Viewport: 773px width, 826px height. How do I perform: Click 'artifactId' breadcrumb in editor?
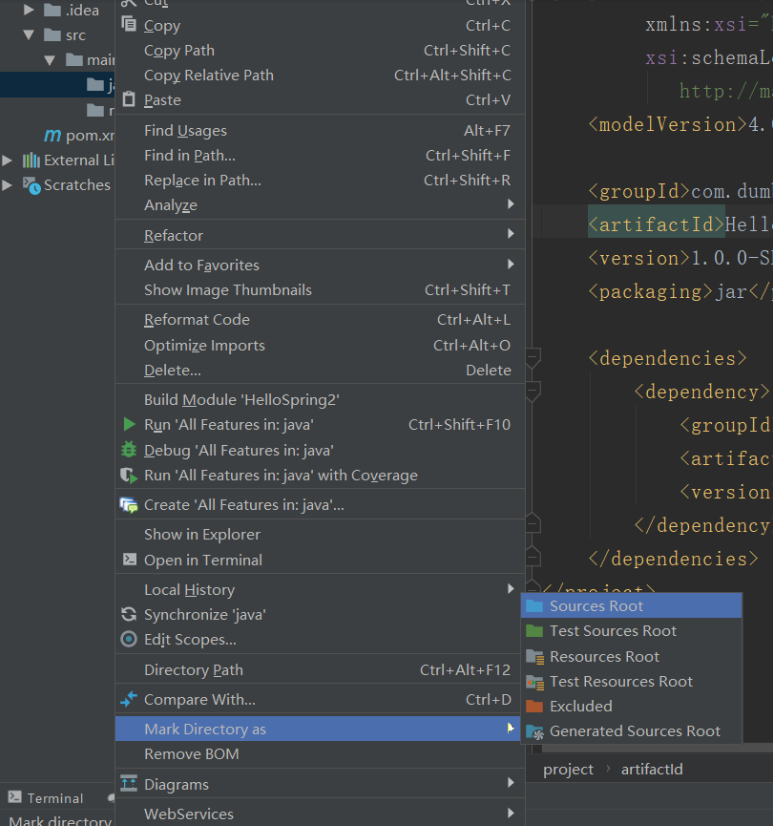click(x=652, y=770)
